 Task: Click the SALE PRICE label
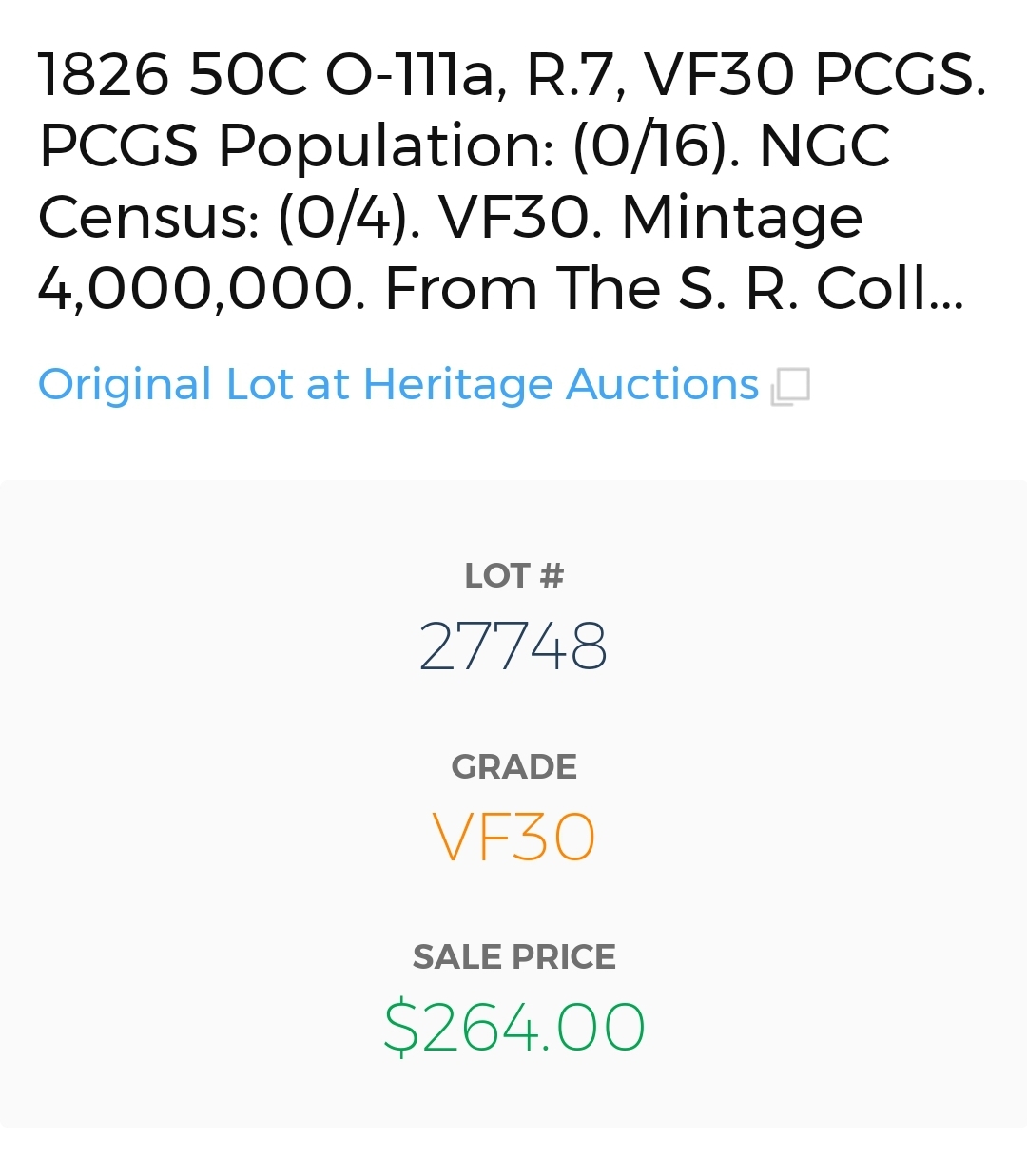point(513,956)
